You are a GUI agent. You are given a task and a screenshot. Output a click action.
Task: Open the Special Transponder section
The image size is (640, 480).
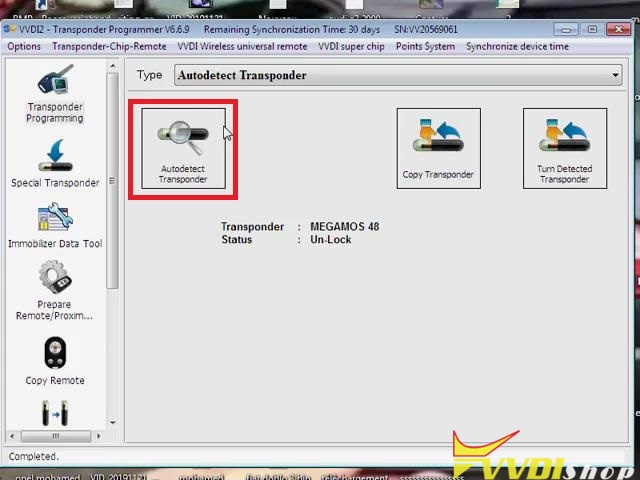pos(55,164)
